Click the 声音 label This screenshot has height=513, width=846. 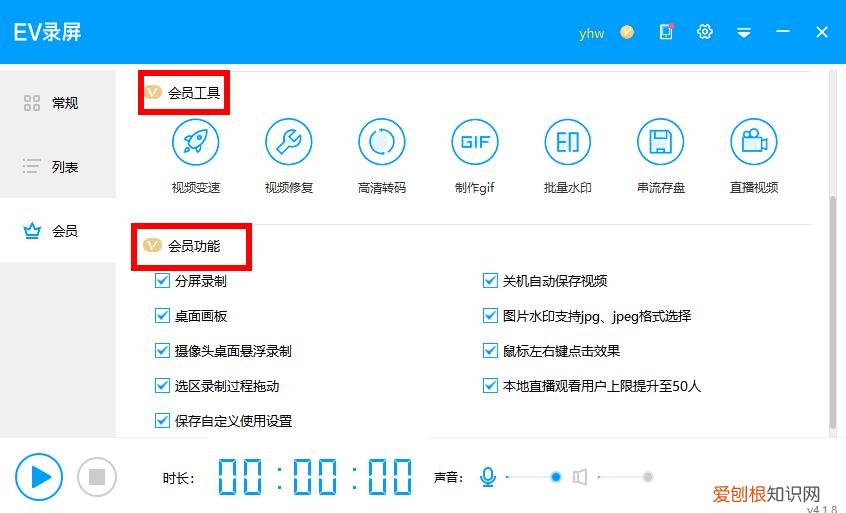[x=448, y=478]
